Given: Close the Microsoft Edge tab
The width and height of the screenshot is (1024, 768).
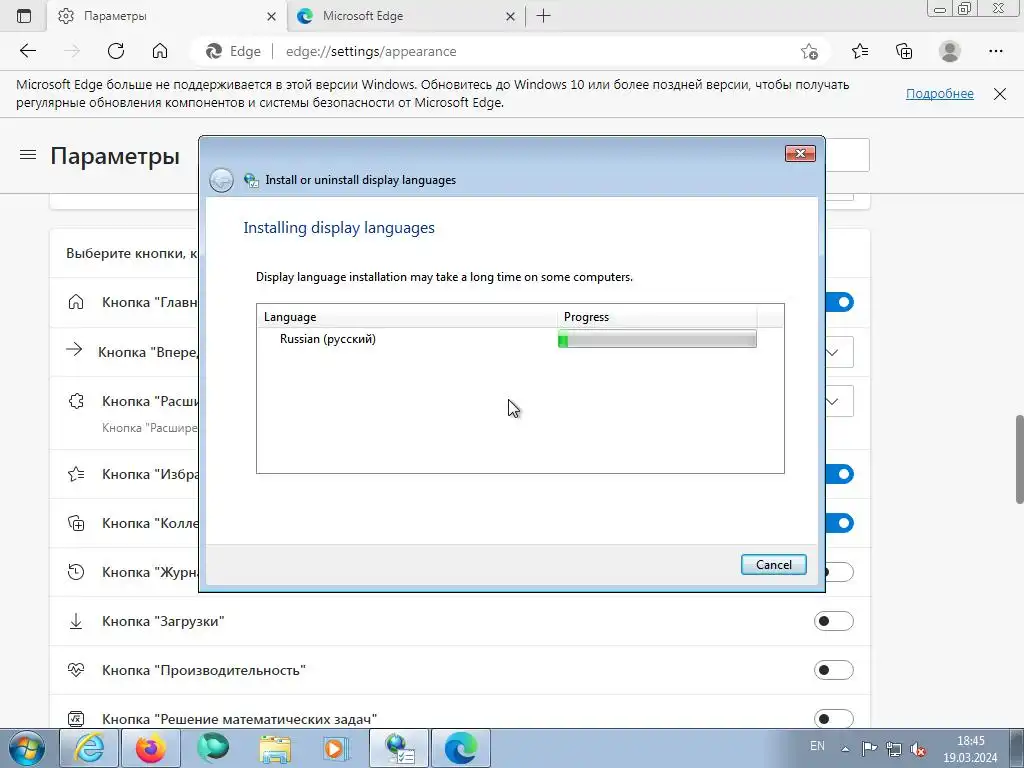Looking at the screenshot, I should click(x=511, y=16).
